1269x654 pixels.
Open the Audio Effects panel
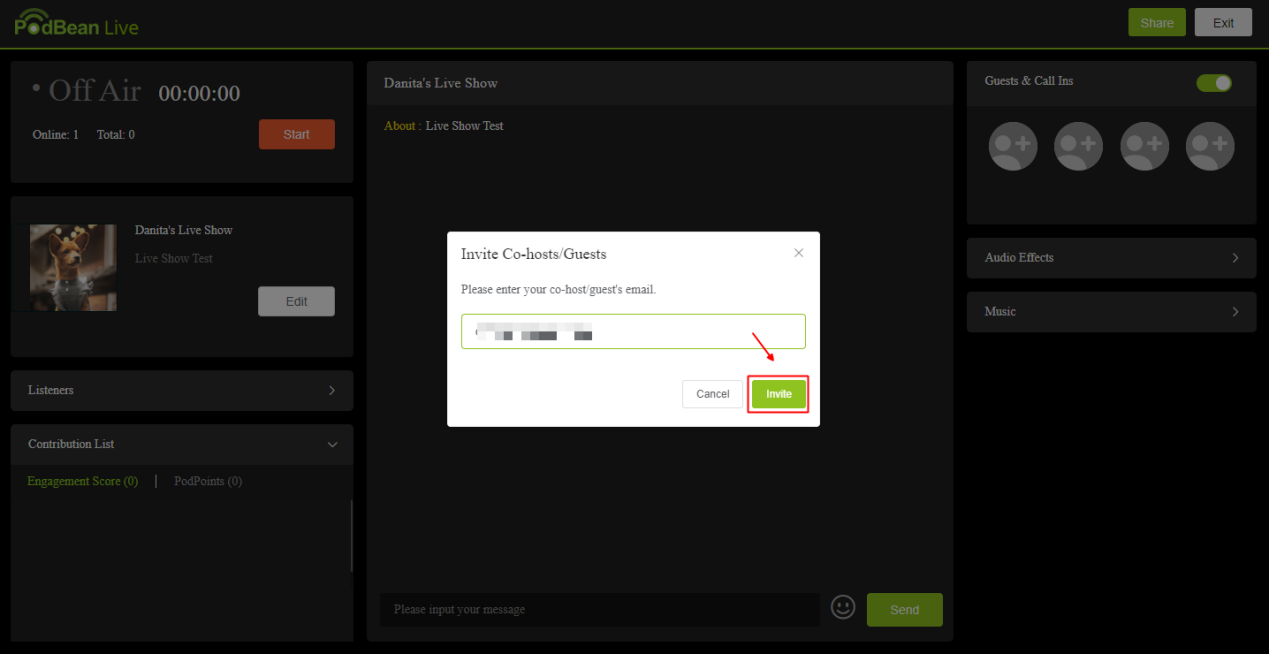pyautogui.click(x=1111, y=257)
